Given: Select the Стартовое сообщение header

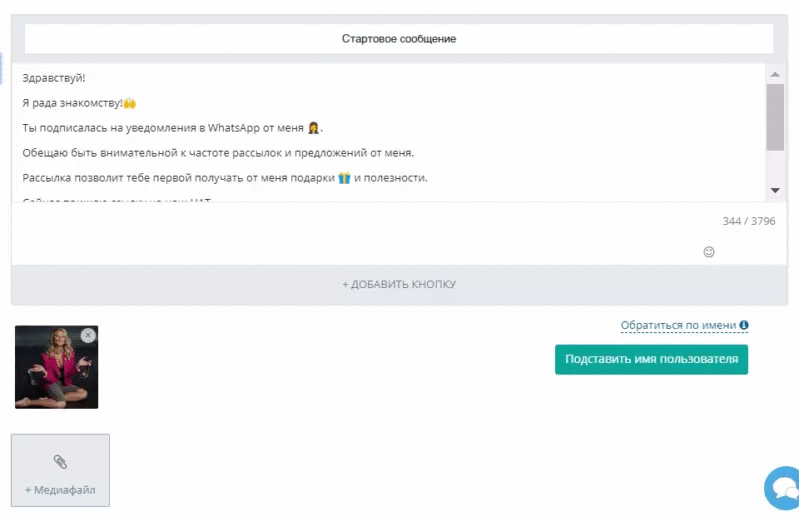Looking at the screenshot, I should tap(399, 39).
